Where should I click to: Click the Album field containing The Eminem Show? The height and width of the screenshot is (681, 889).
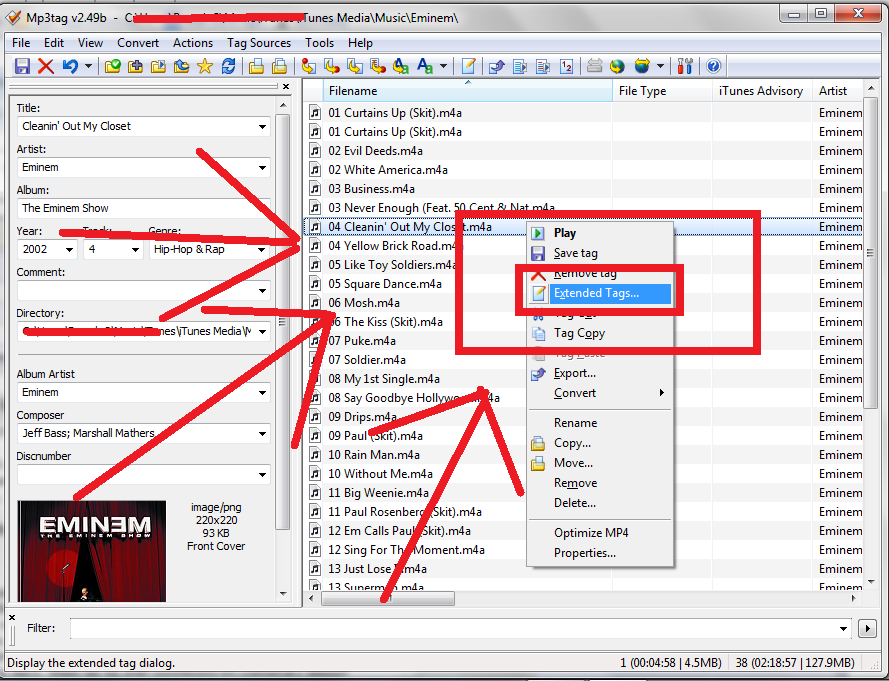pos(143,208)
